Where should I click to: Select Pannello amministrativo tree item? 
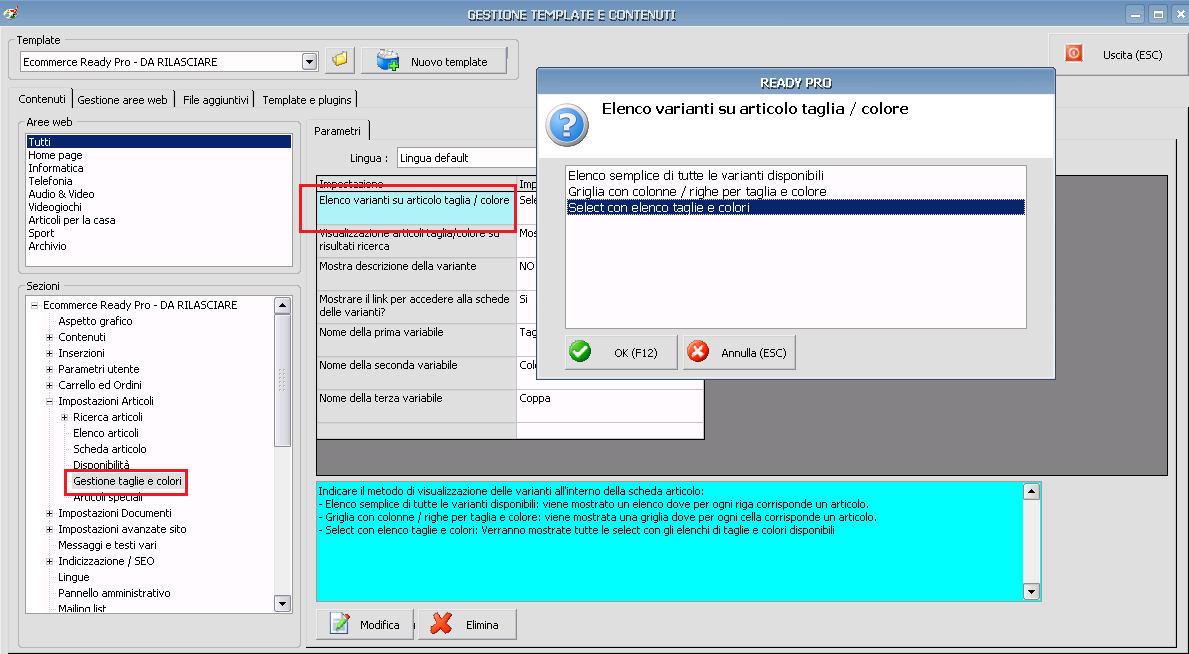(x=115, y=593)
